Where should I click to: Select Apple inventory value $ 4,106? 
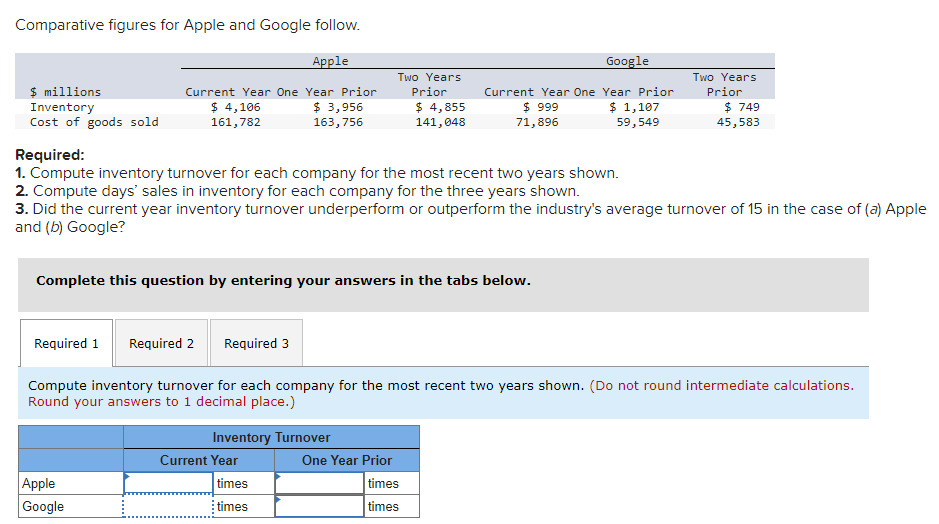[235, 107]
